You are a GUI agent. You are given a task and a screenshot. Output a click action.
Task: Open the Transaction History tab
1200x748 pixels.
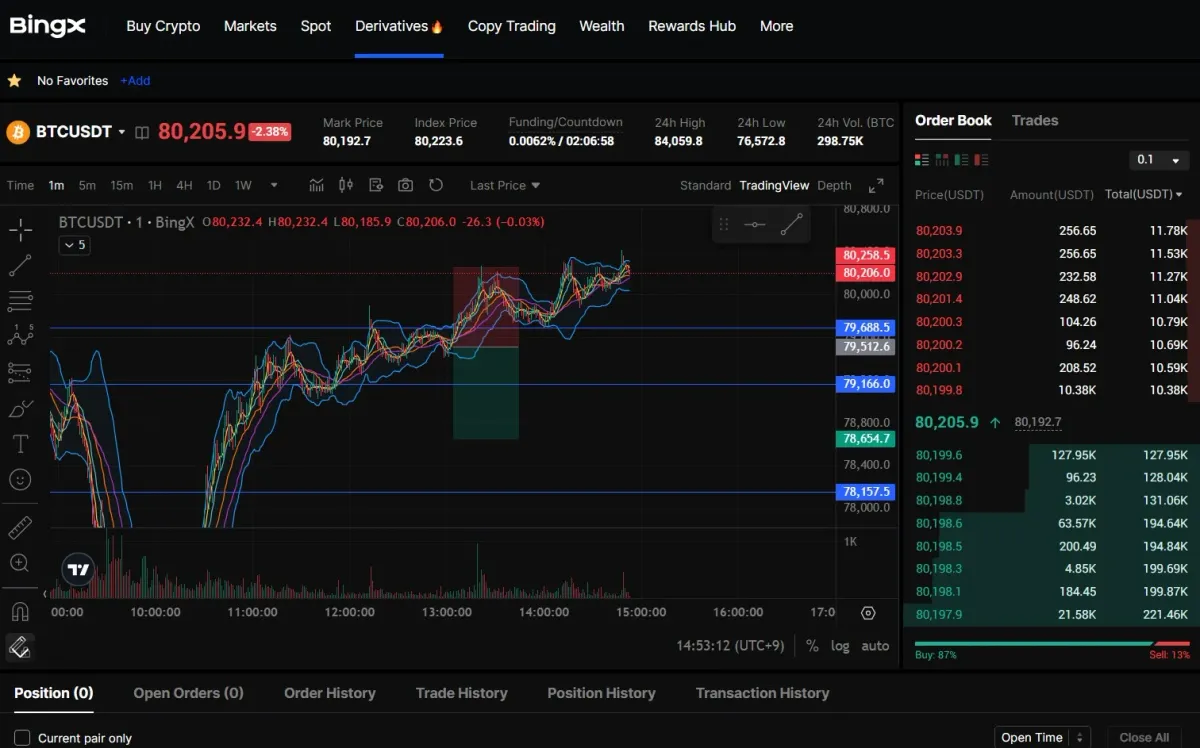(x=762, y=693)
